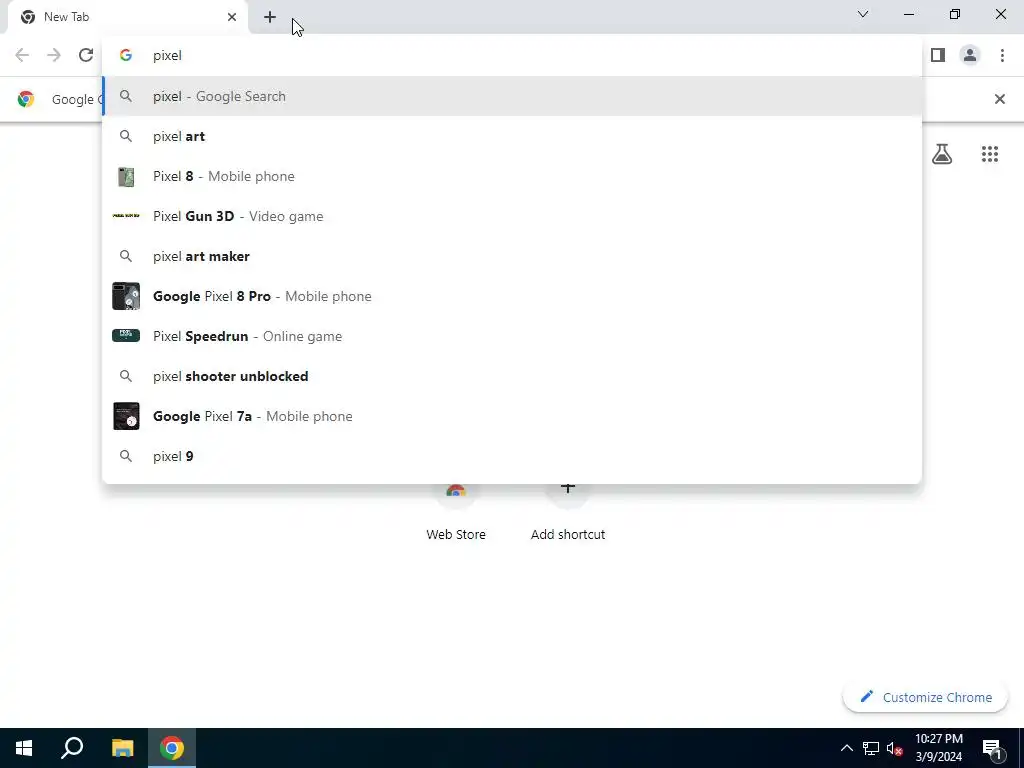The width and height of the screenshot is (1024, 768).
Task: Show hidden system tray icons
Action: click(846, 748)
